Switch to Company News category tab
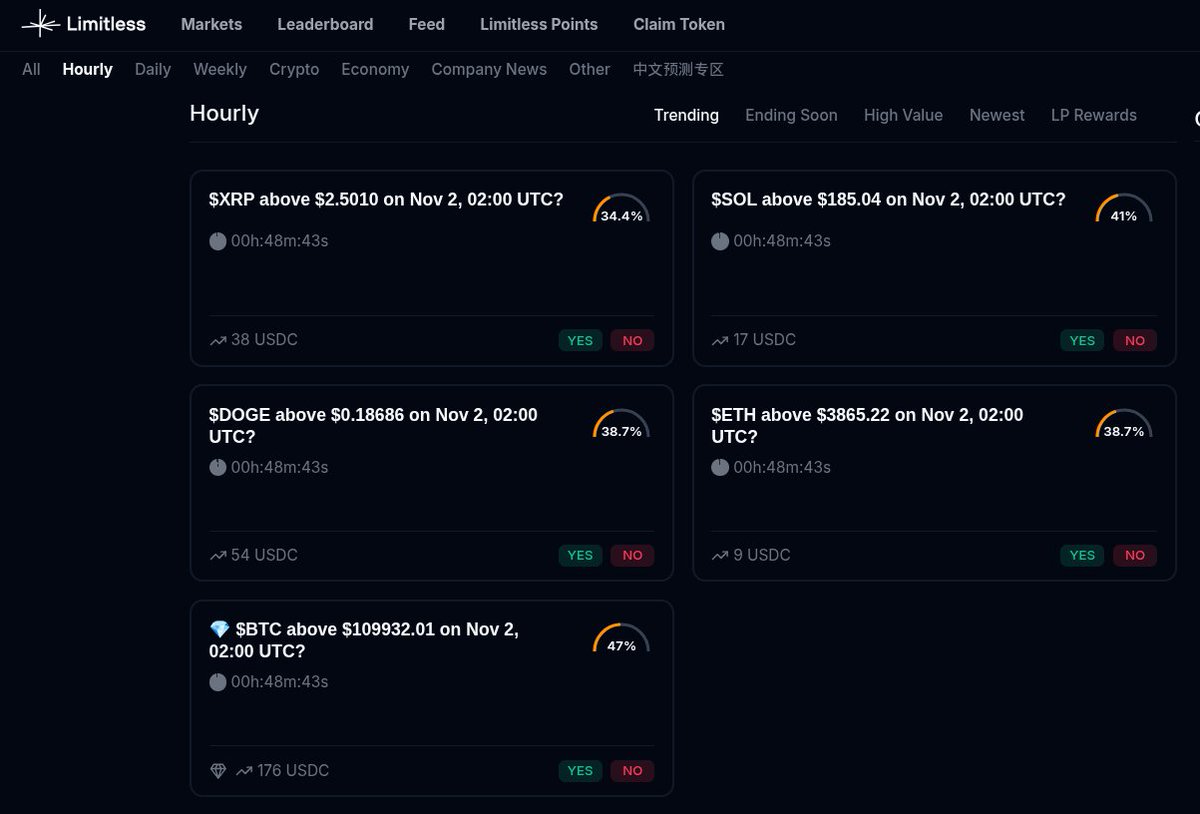The width and height of the screenshot is (1200, 814). (x=489, y=69)
